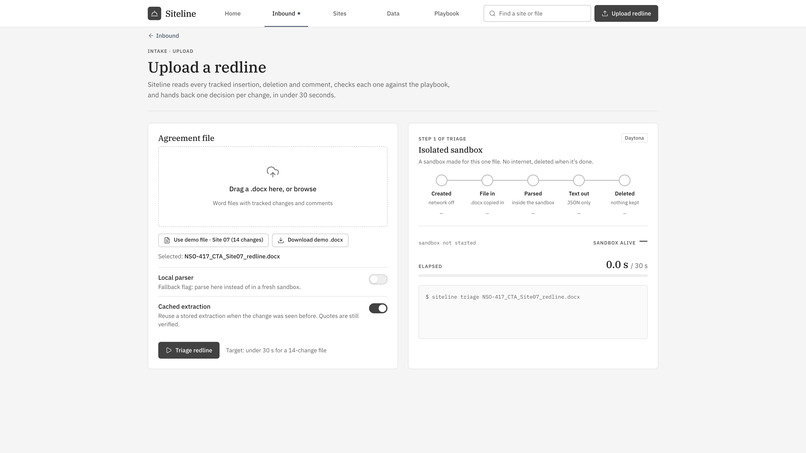Click Drag a .docx here, or browse
Viewport: 806px width, 453px height.
point(272,189)
